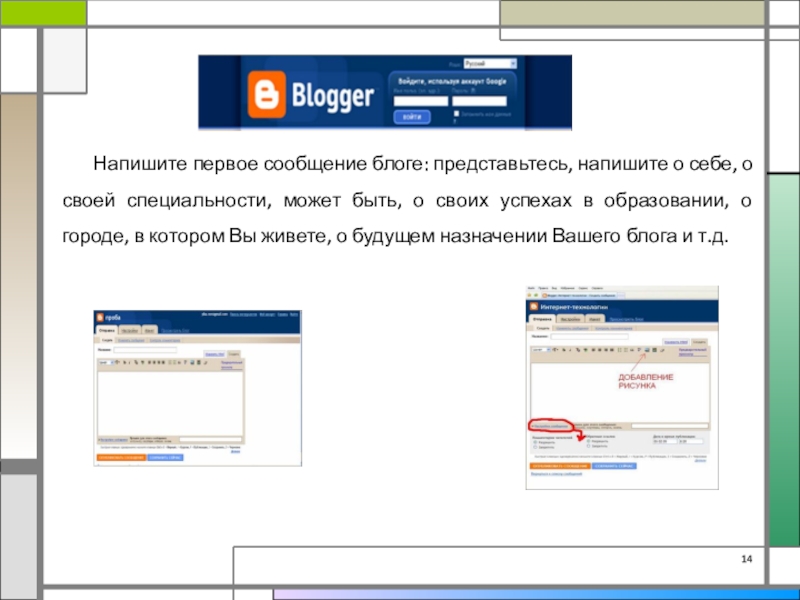The image size is (800, 600).
Task: Click the eraser icon in the проба editor toolbar
Action: click(x=206, y=362)
